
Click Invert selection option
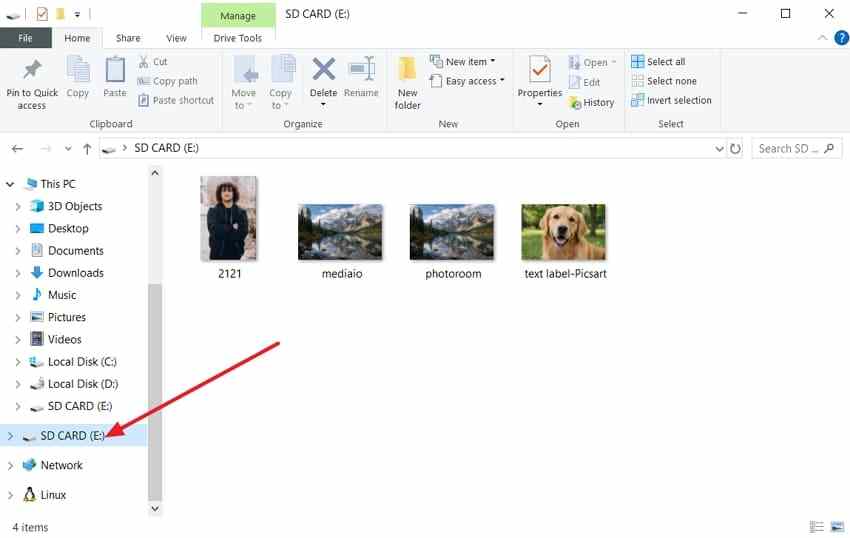(x=671, y=100)
